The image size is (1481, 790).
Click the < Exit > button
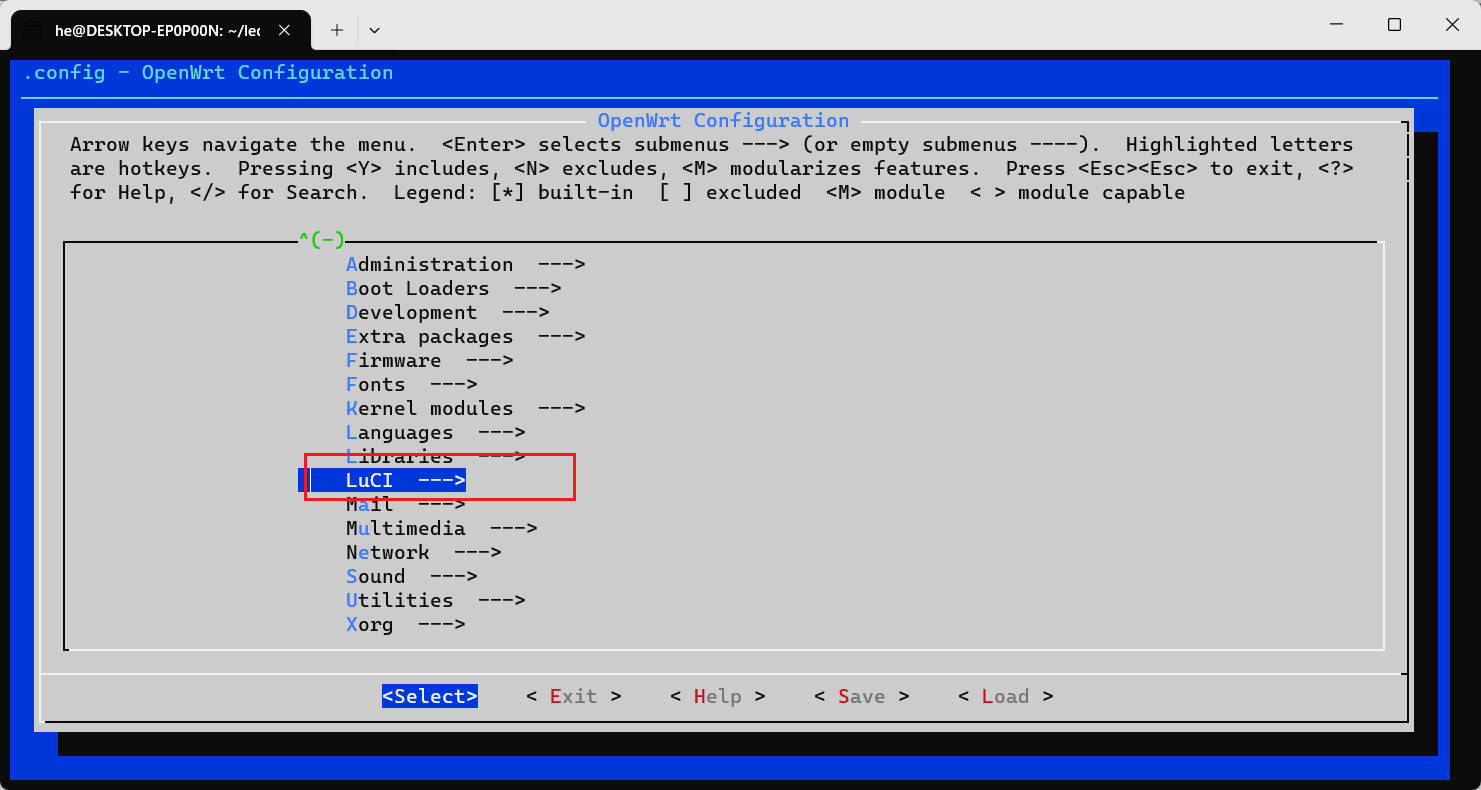[574, 696]
